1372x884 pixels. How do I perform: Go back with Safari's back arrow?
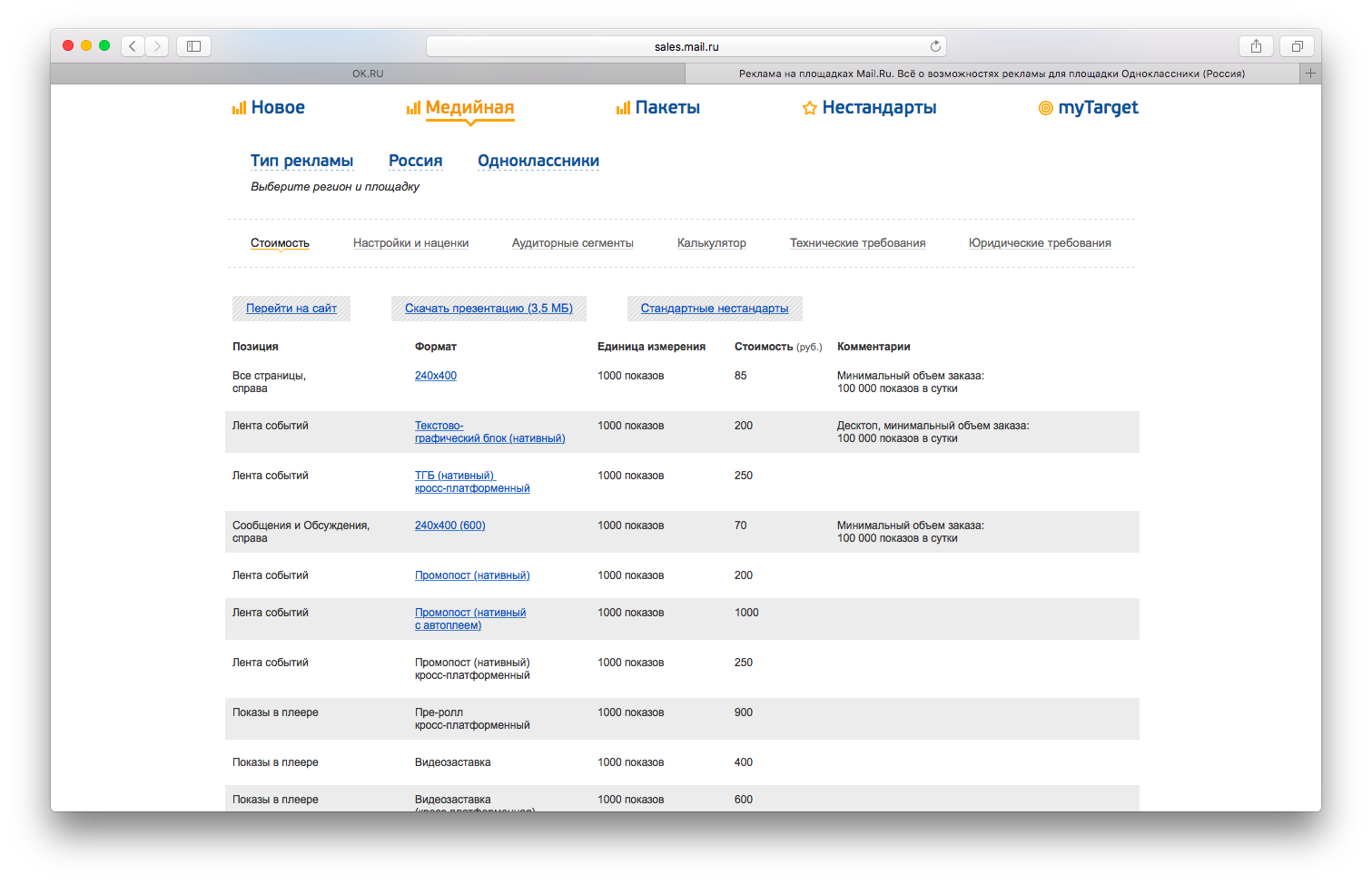point(133,45)
